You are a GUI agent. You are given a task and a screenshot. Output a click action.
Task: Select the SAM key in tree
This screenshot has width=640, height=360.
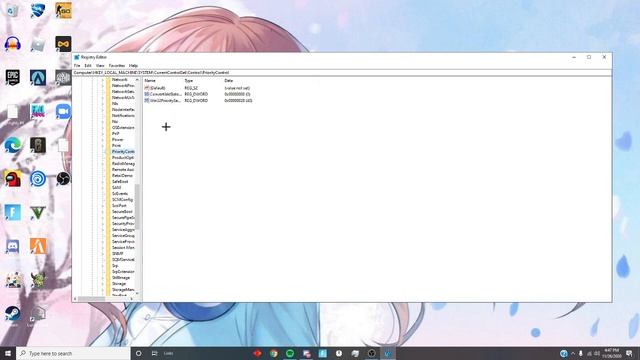tap(116, 187)
